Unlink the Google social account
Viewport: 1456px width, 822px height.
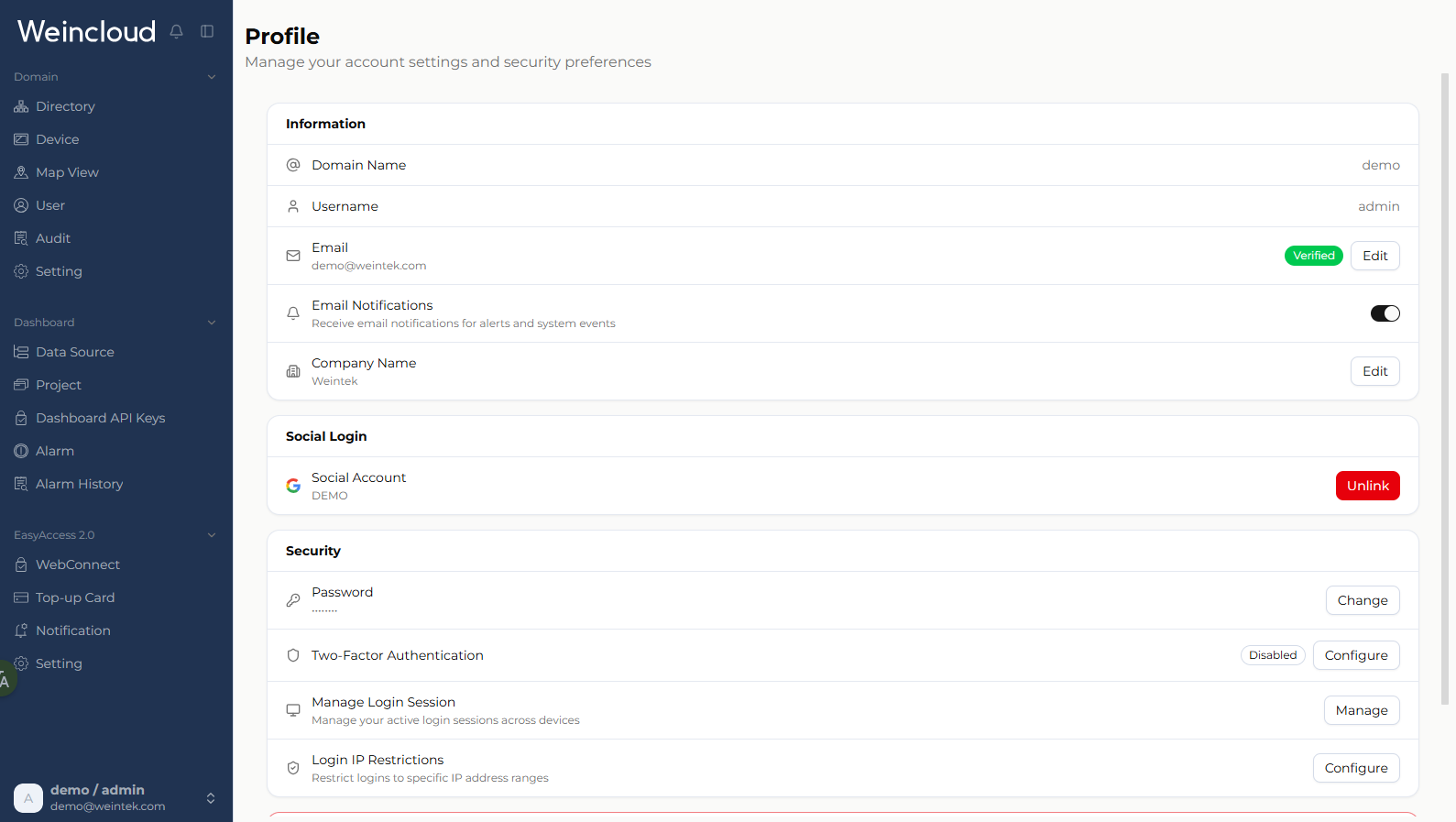1367,486
